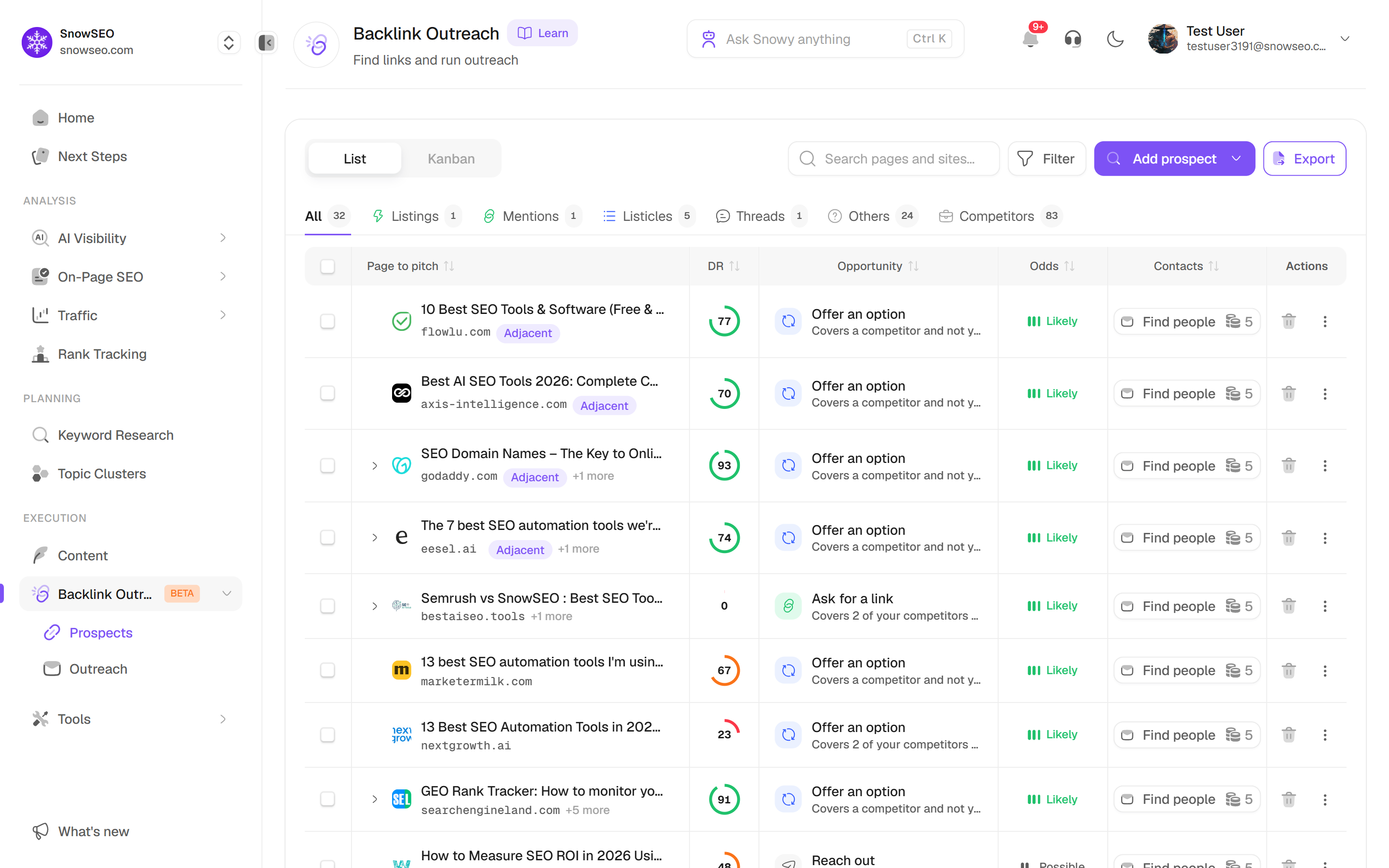Open support headset icon
This screenshot has height=868, width=1389.
pos(1072,39)
